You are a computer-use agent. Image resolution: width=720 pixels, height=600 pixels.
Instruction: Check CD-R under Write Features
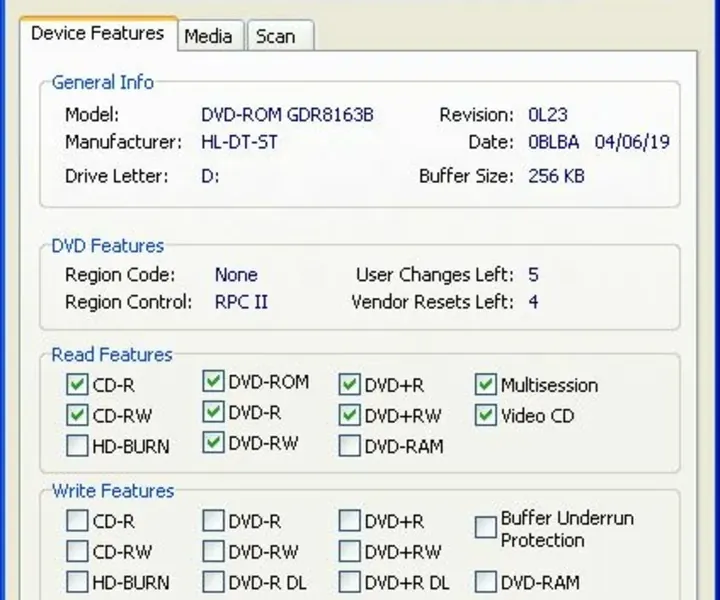tap(77, 521)
